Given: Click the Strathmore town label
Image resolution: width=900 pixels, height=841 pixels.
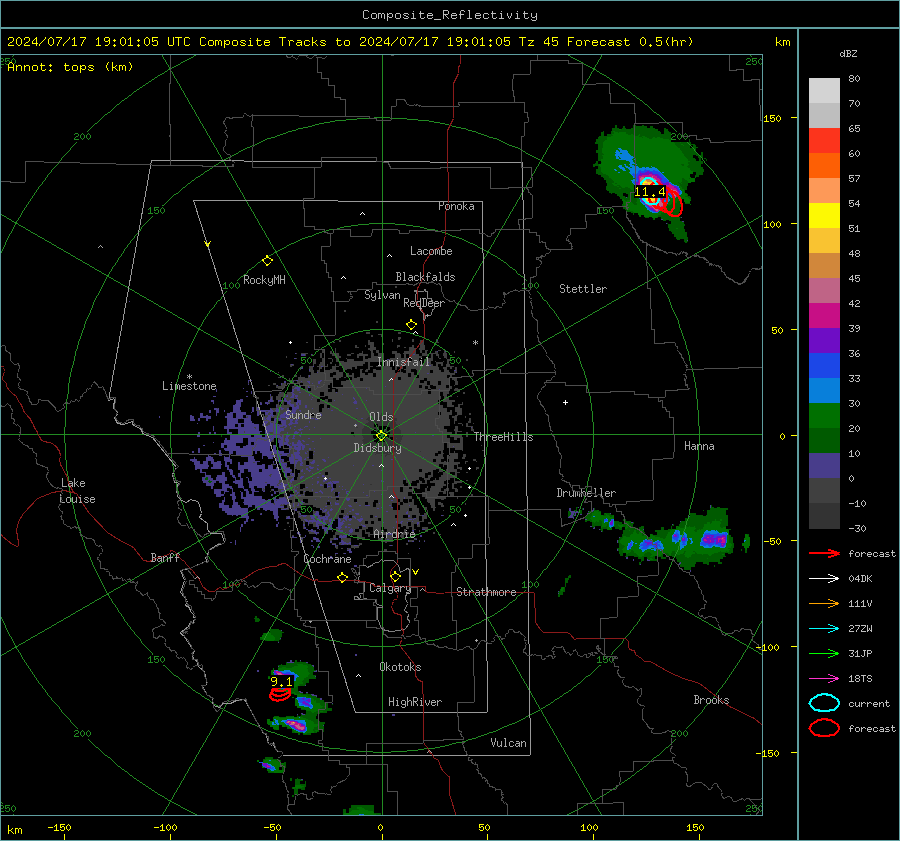Looking at the screenshot, I should 486,592.
